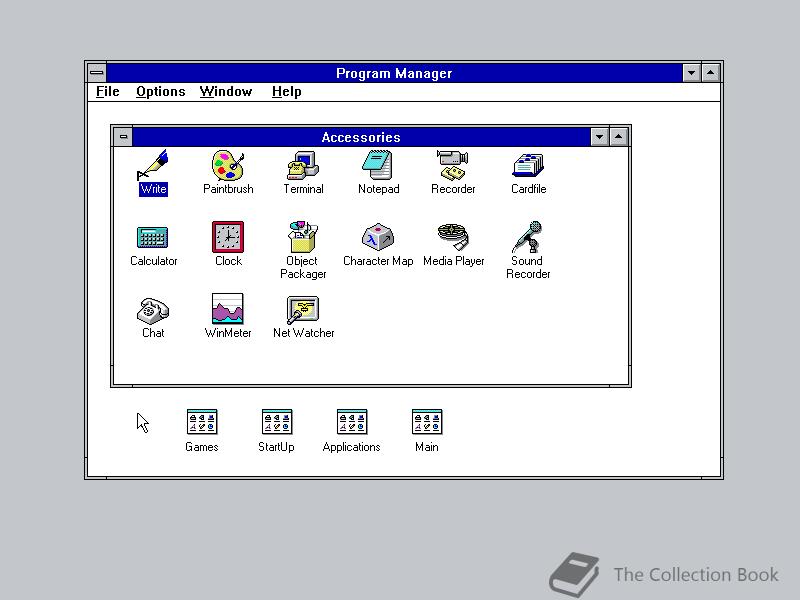The image size is (800, 600).
Task: Open Program Manager's Control menu box
Action: [x=97, y=73]
